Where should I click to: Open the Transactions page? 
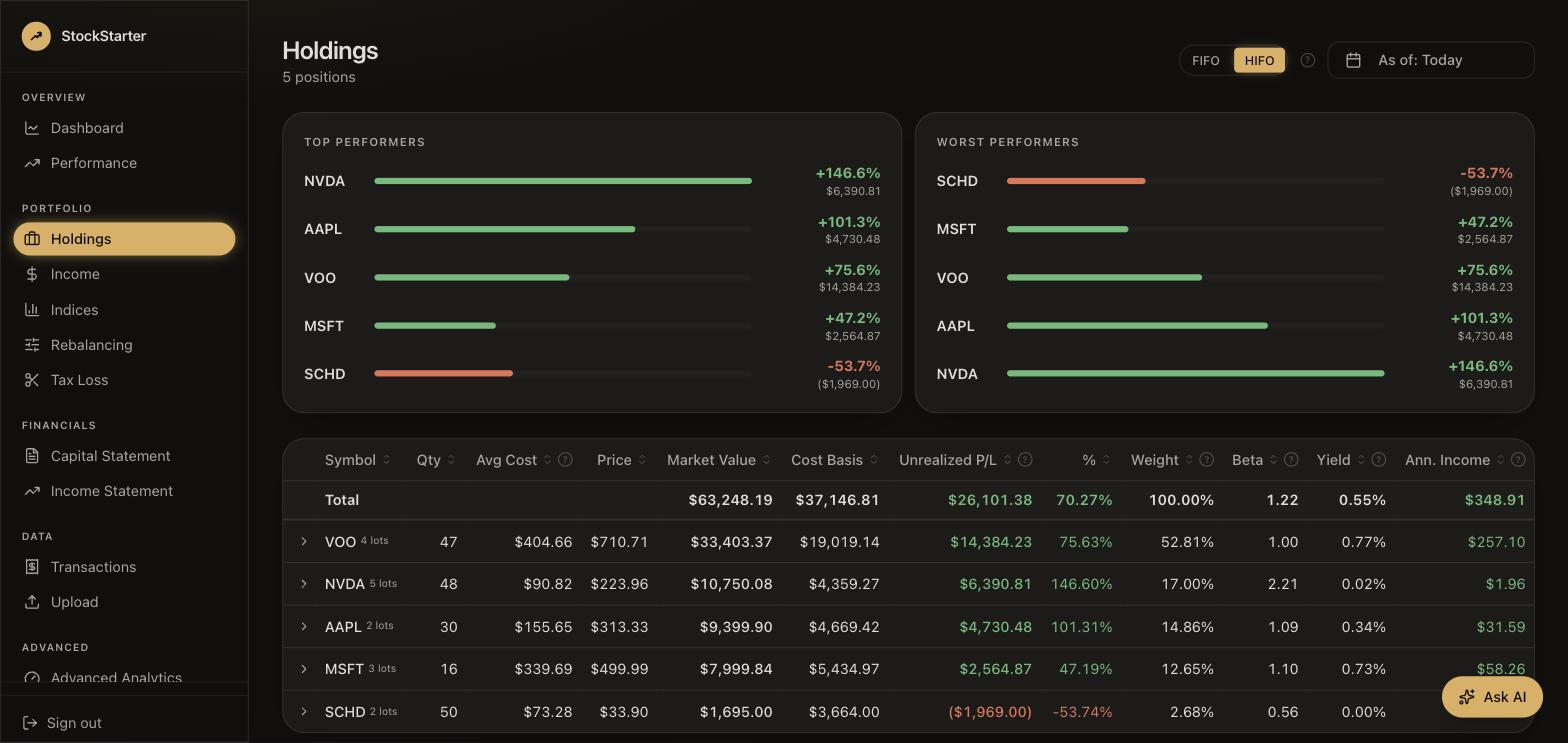click(124, 567)
